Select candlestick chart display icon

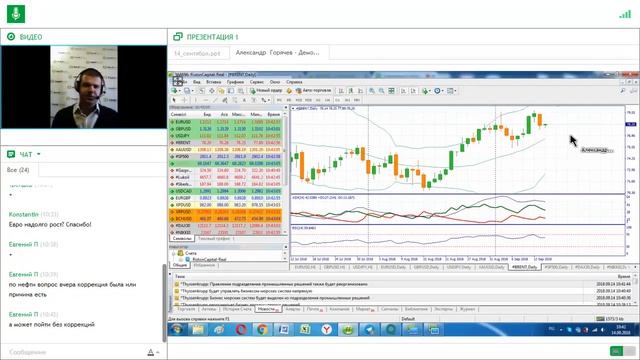351,91
